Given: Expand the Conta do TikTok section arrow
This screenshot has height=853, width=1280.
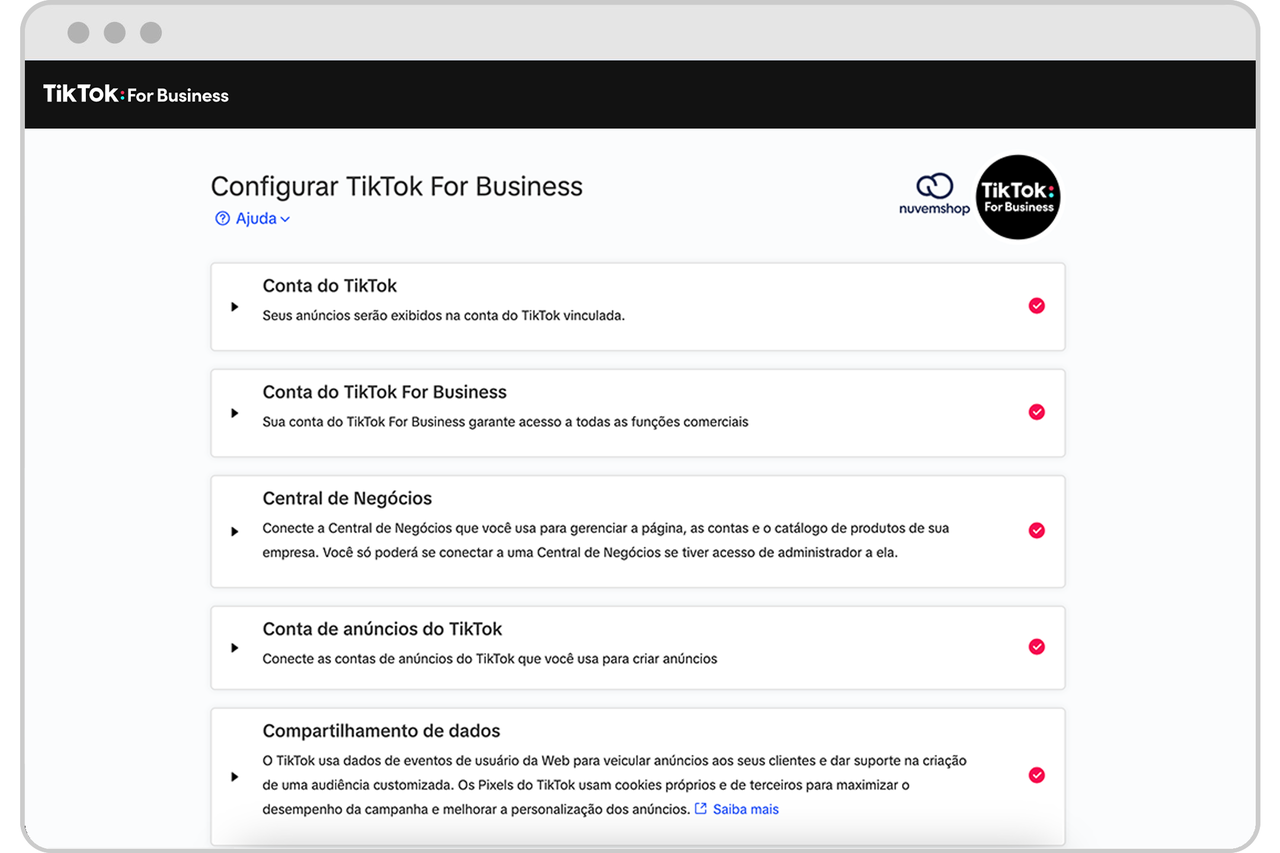Looking at the screenshot, I should [235, 307].
